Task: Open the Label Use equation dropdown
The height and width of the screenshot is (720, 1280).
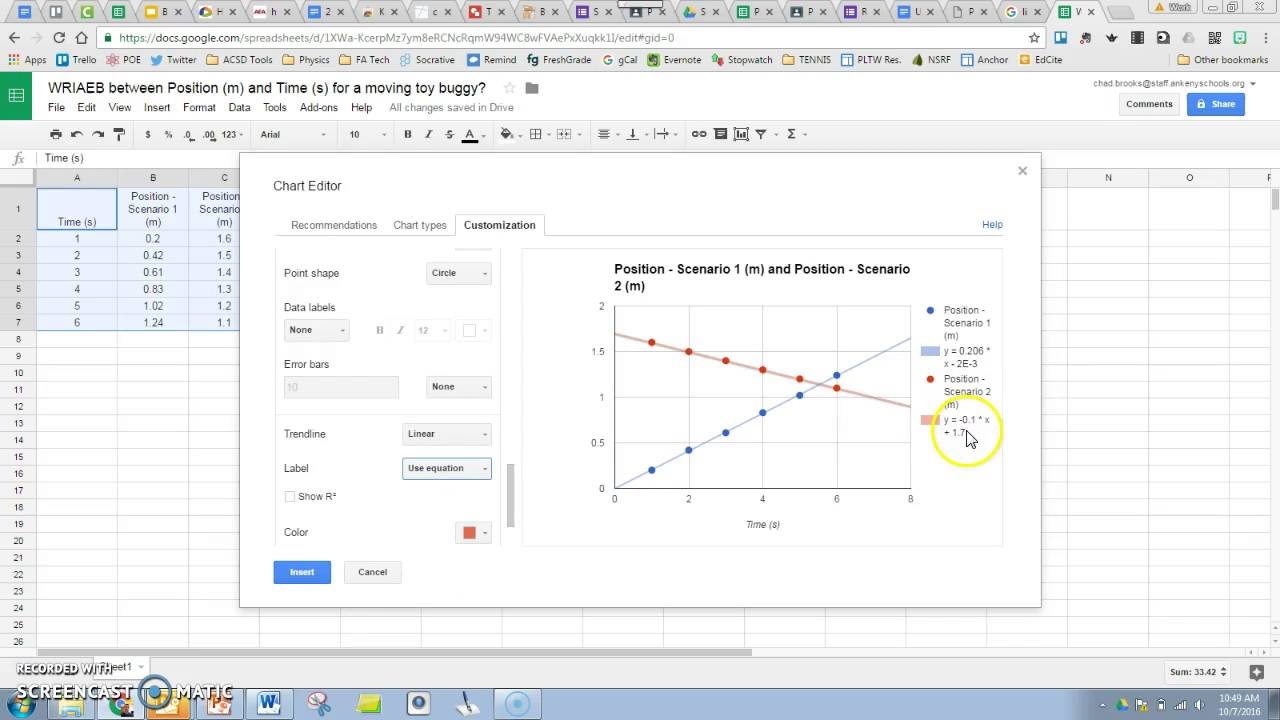Action: 446,468
